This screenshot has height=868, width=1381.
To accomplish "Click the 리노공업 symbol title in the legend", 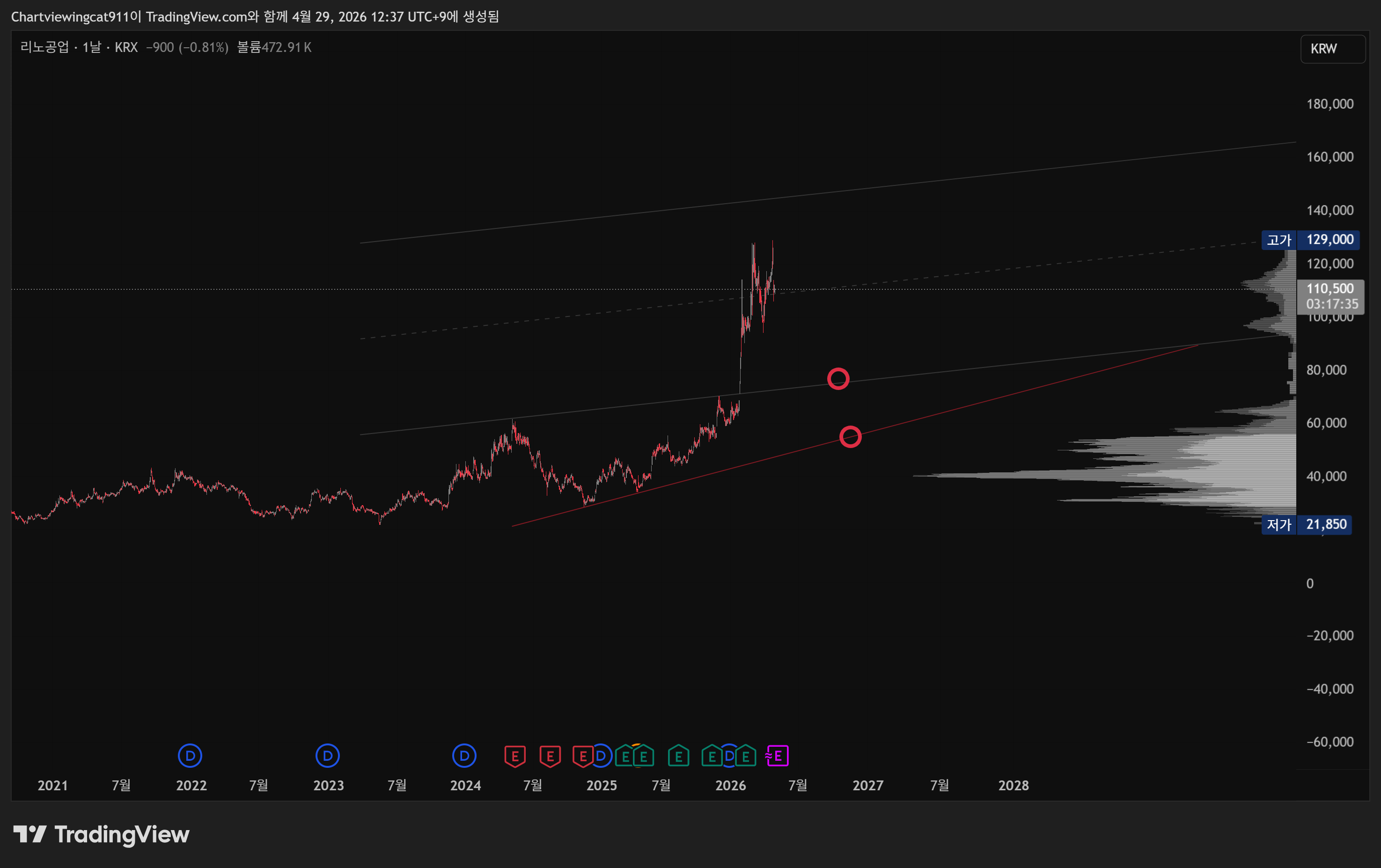I will (44, 47).
